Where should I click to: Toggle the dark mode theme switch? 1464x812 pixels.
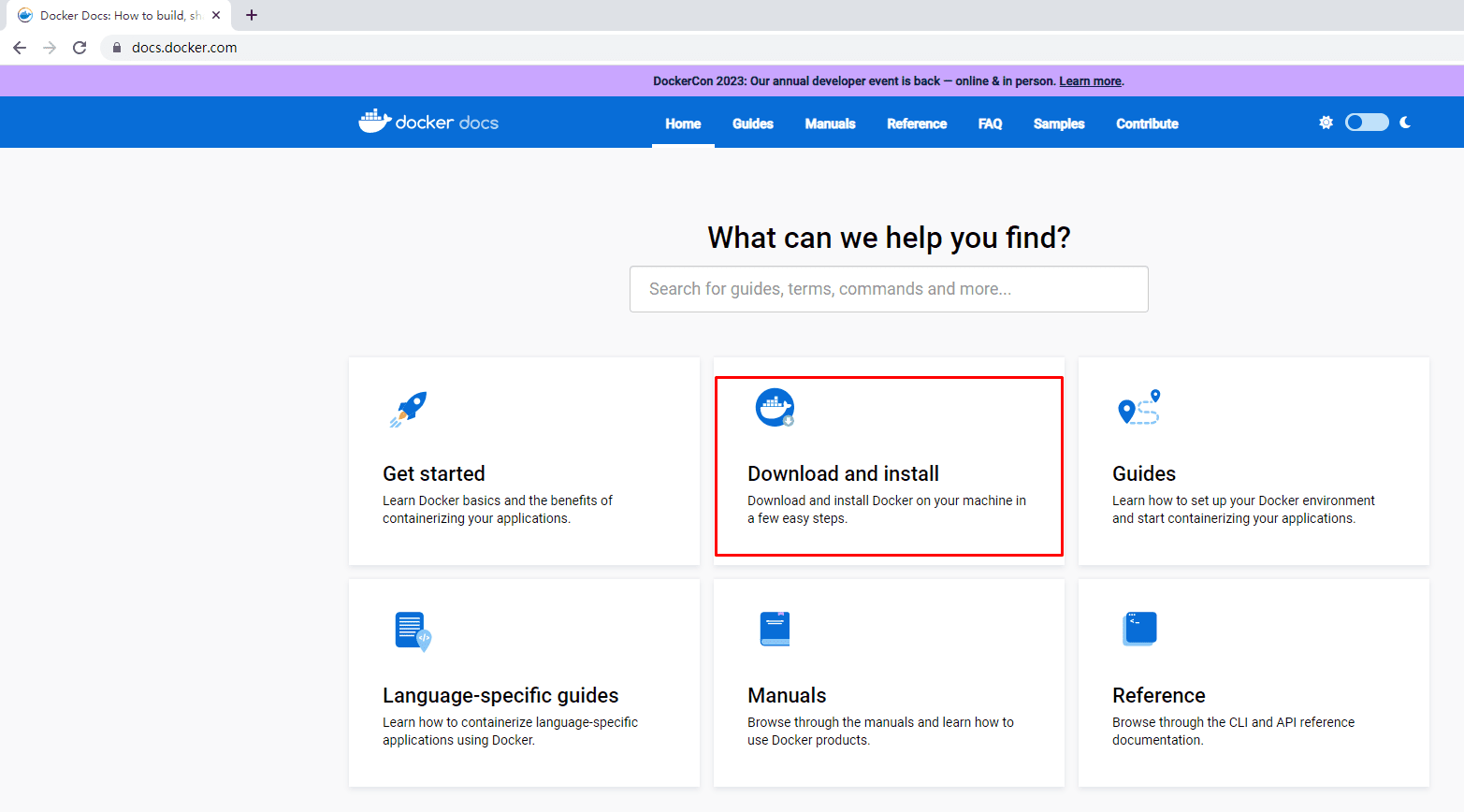(1367, 123)
